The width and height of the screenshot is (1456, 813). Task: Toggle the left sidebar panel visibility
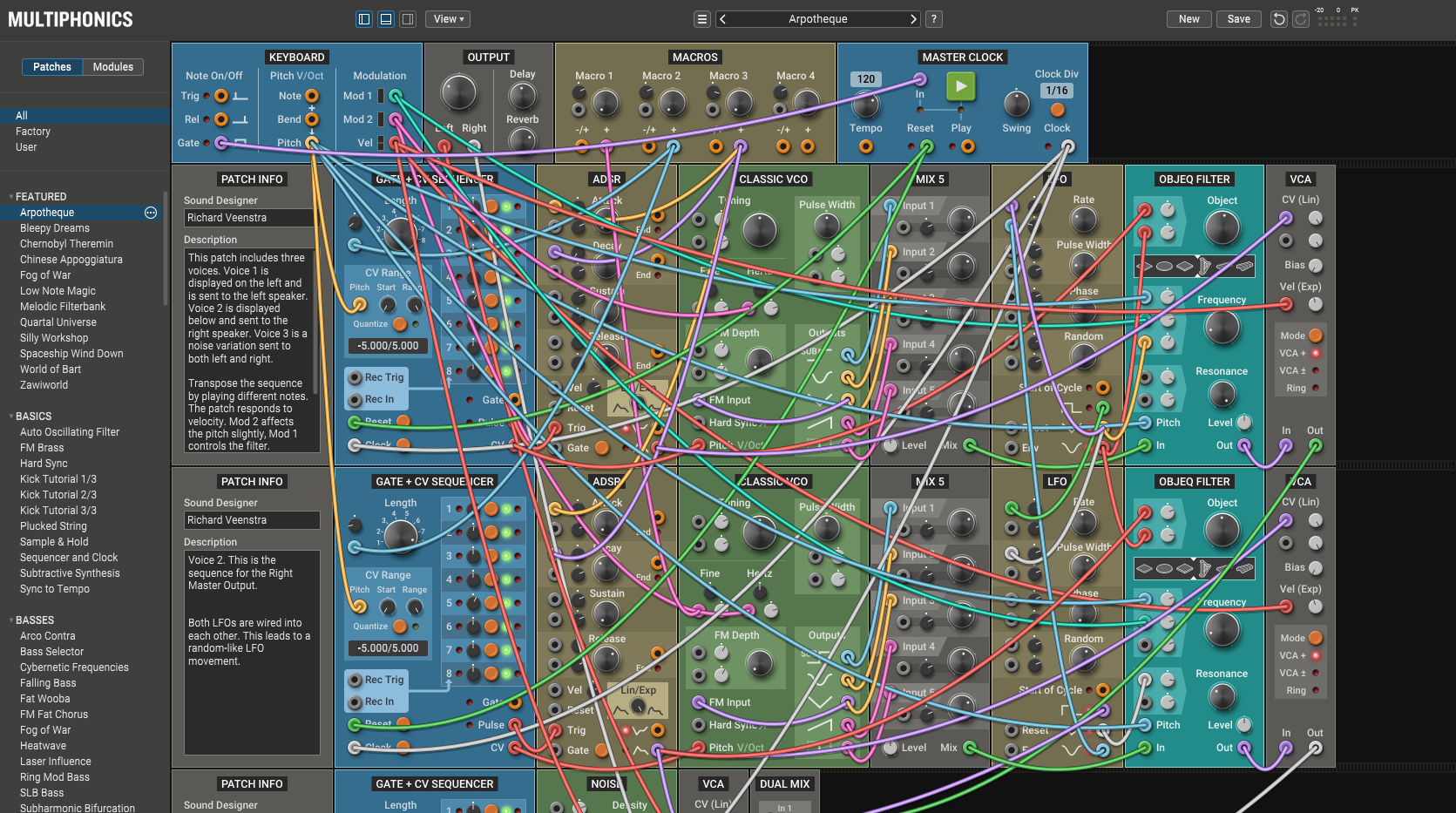tap(364, 19)
